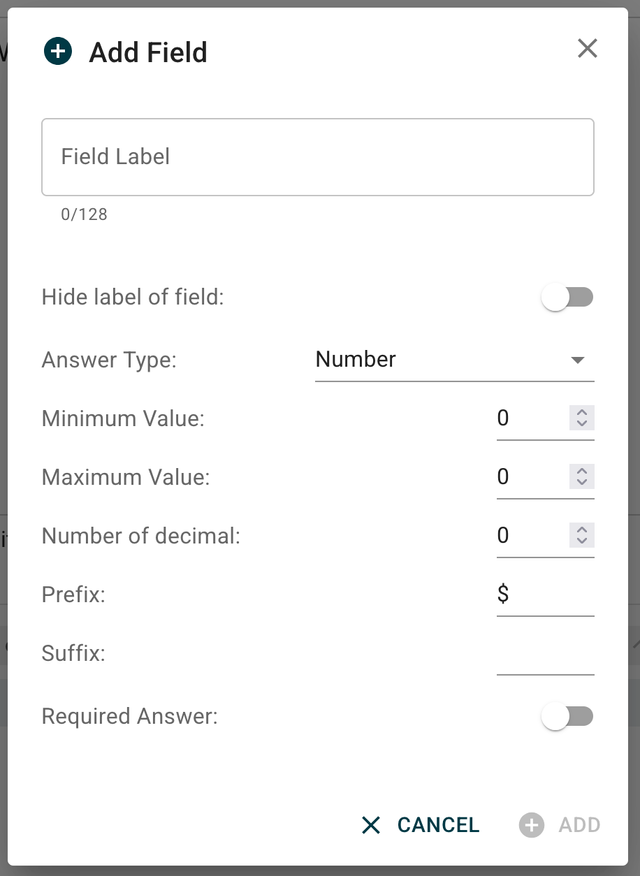
Task: Decrease the Minimum Value with down arrow
Action: click(582, 424)
